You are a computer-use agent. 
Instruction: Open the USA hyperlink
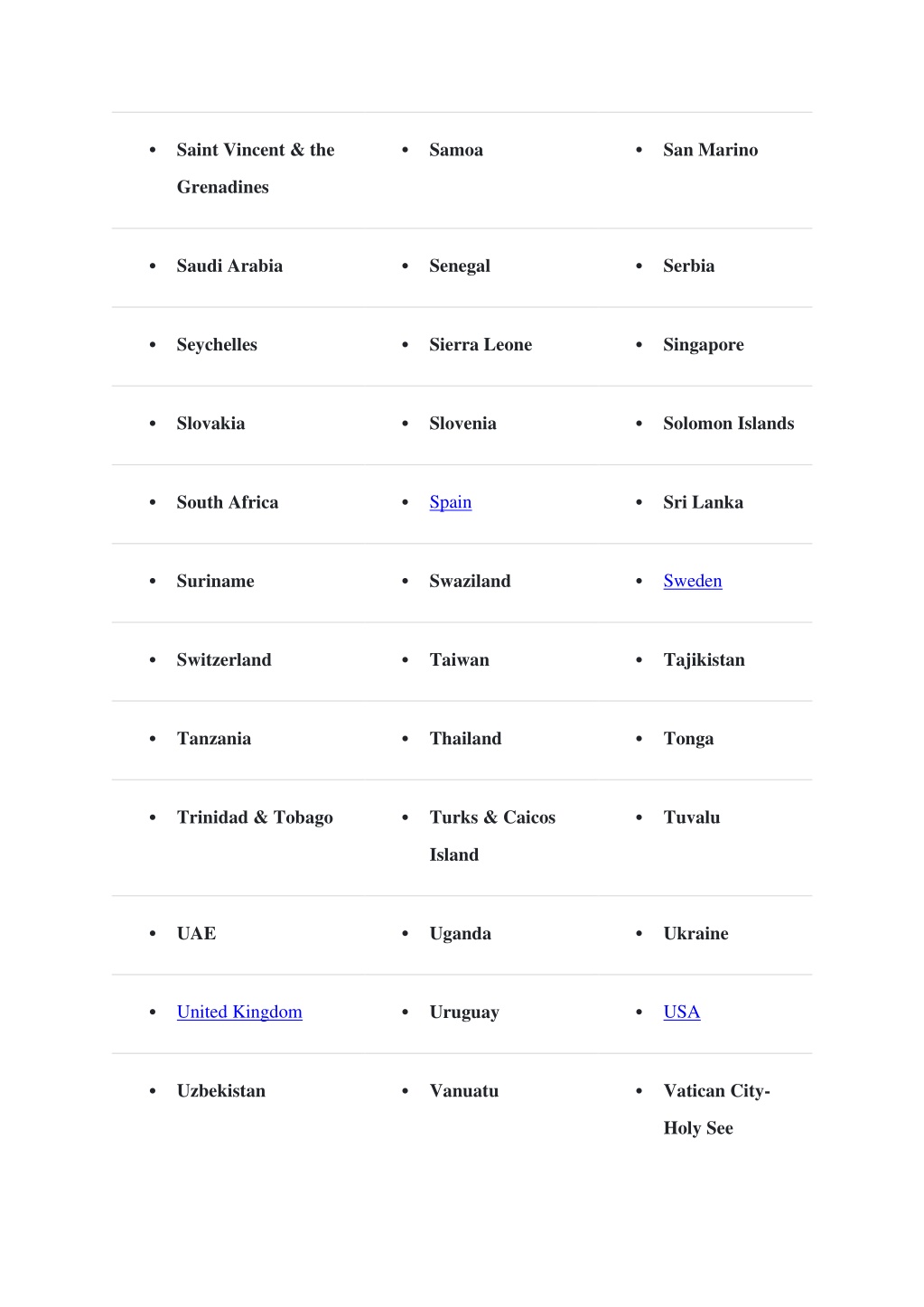[x=681, y=1012]
